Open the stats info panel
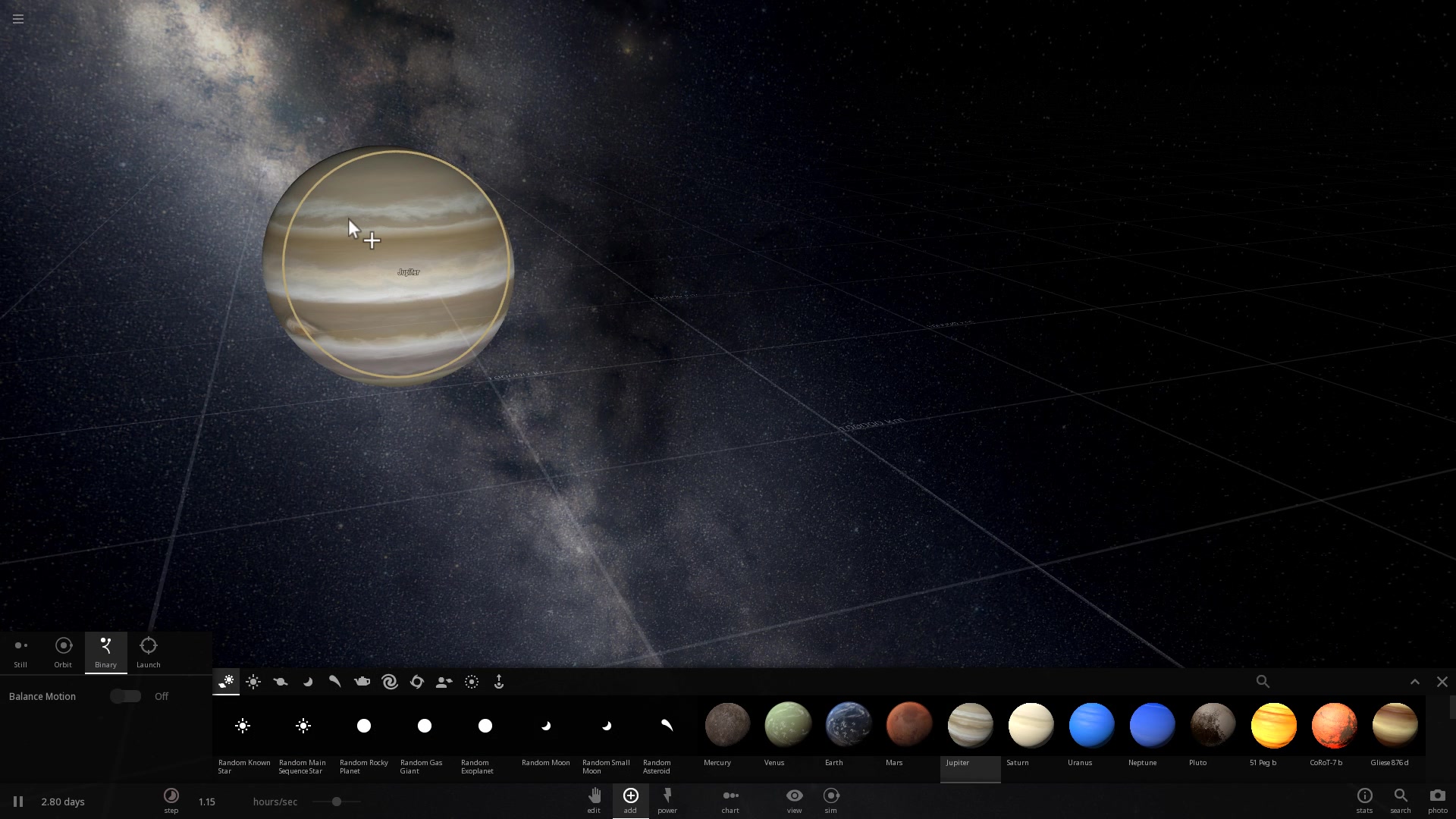1456x819 pixels. (x=1364, y=800)
